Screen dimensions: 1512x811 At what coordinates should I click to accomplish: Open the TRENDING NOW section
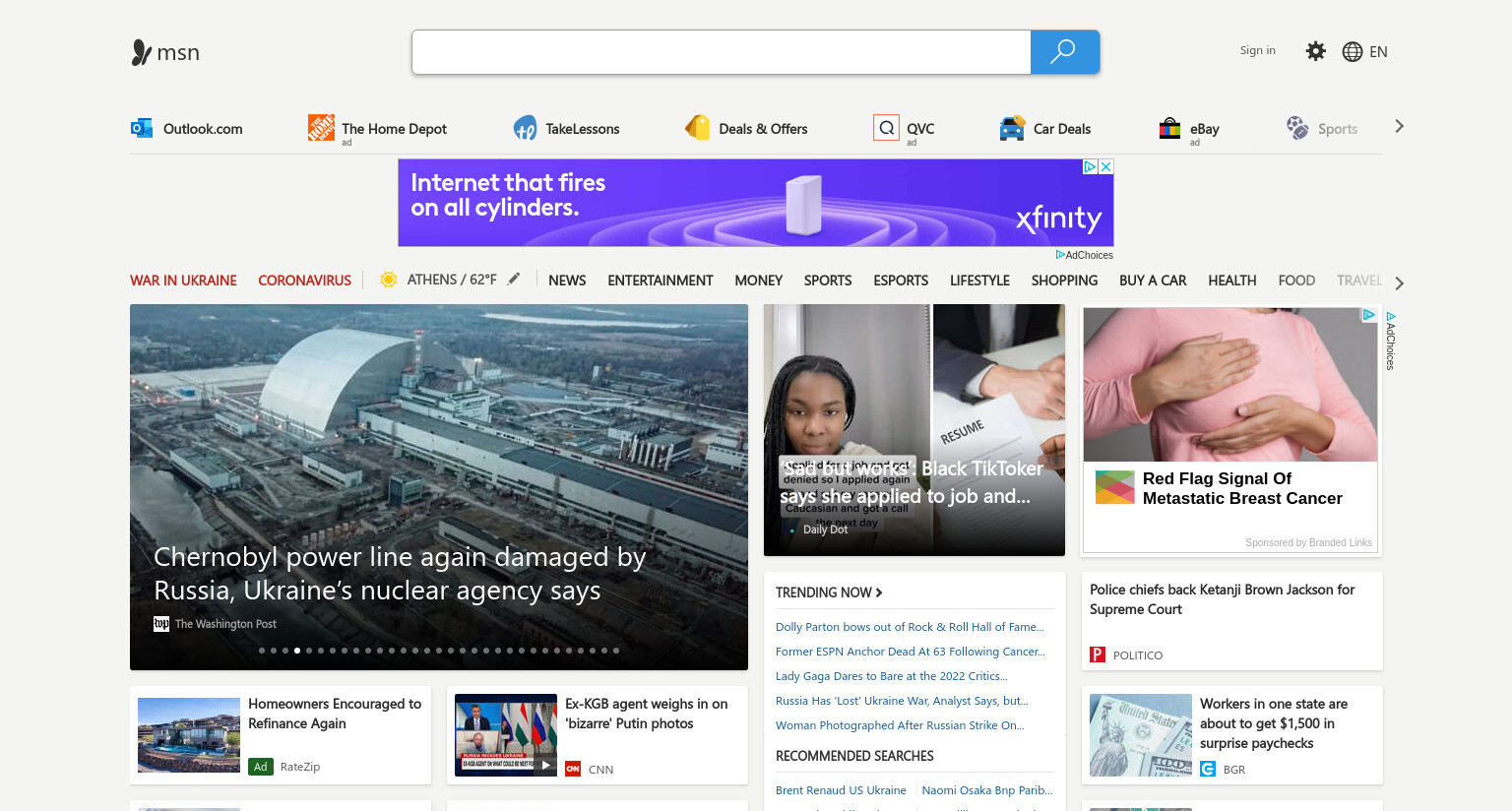(x=829, y=593)
